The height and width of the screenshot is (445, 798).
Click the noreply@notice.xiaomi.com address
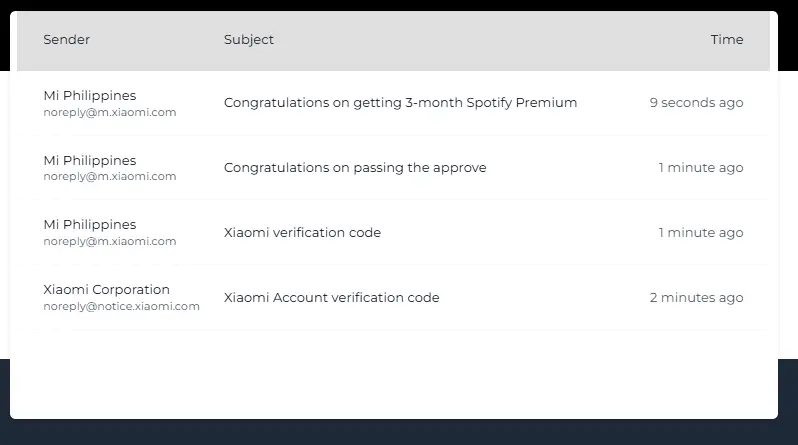121,307
